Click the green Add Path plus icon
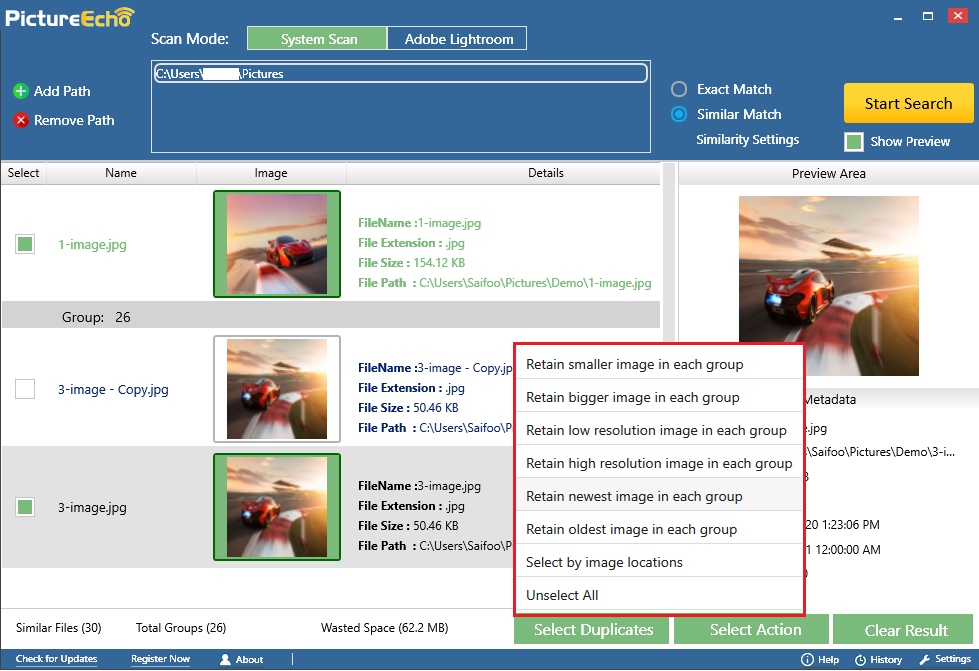This screenshot has width=979, height=671. point(21,91)
